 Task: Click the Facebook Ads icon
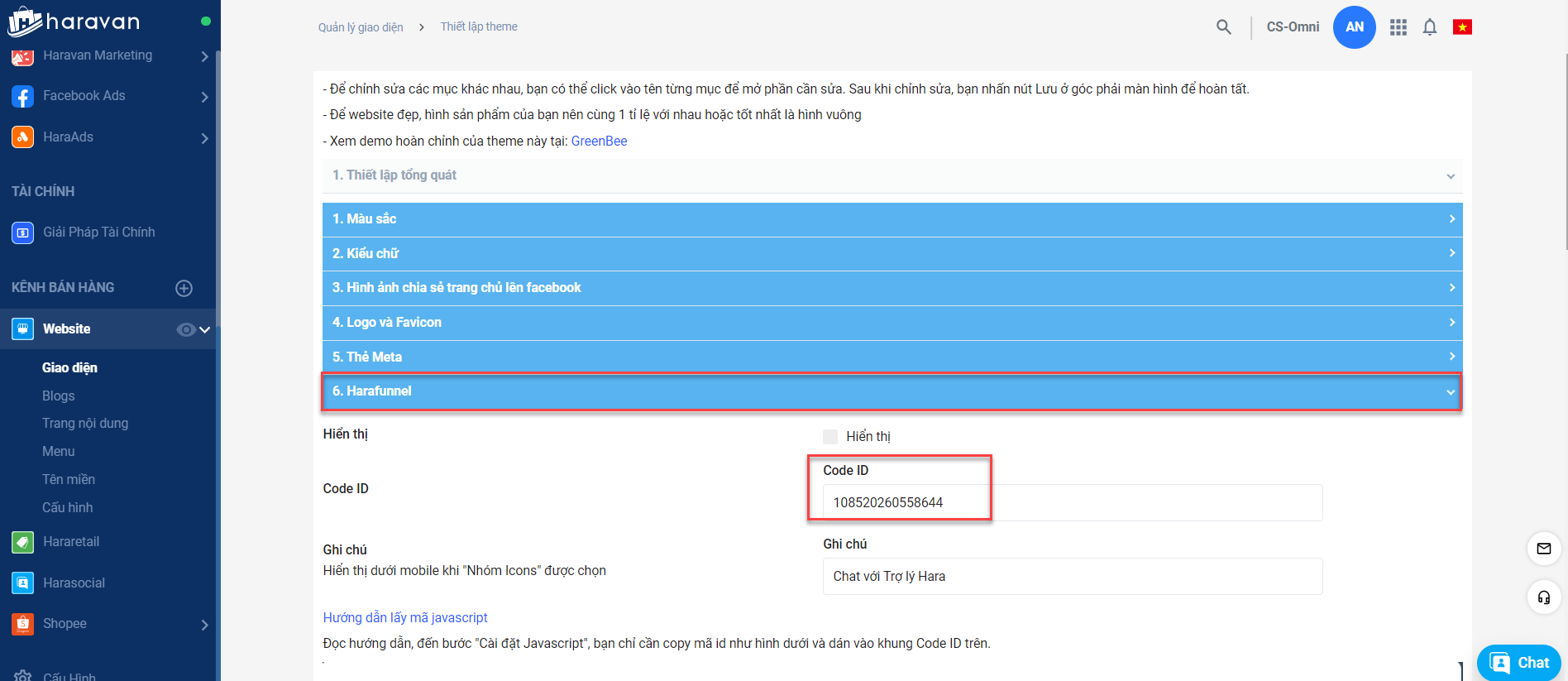[22, 96]
